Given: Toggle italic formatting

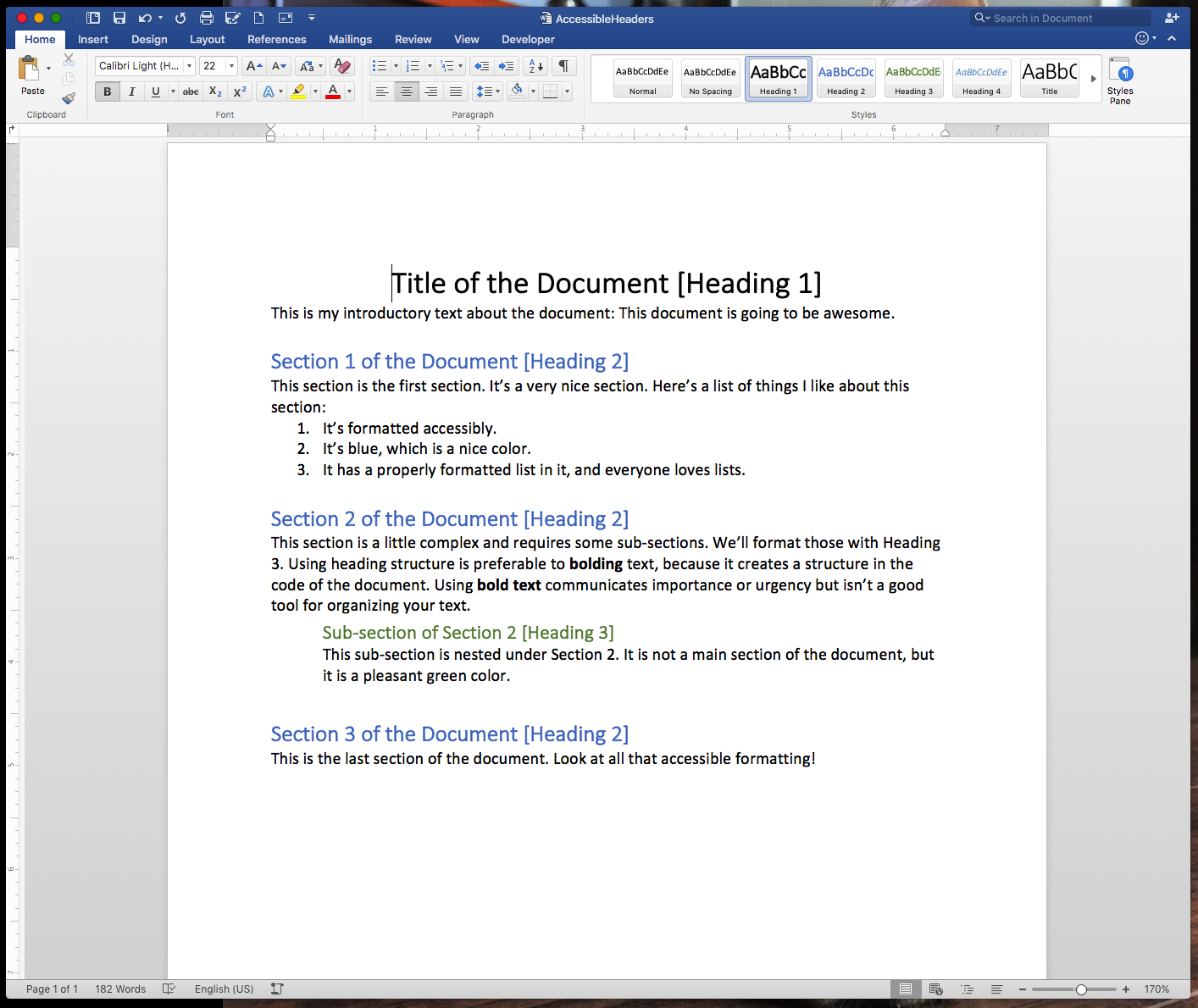Looking at the screenshot, I should [x=131, y=91].
